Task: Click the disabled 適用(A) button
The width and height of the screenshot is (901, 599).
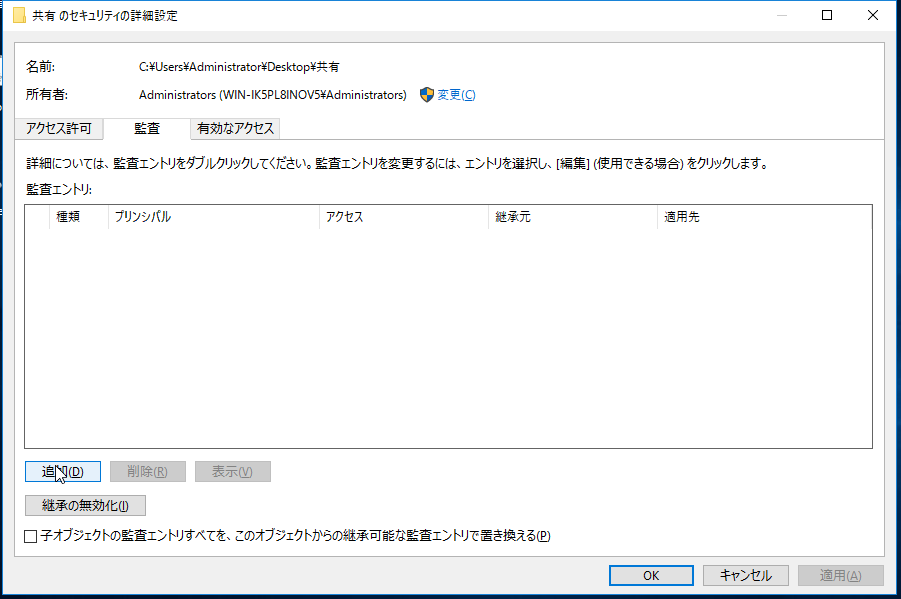Action: (841, 575)
